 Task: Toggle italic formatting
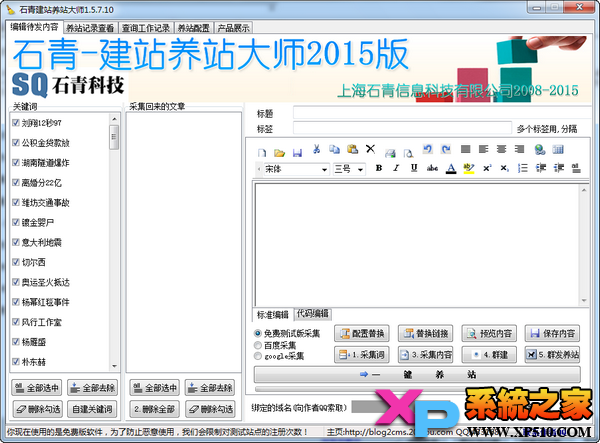pyautogui.click(x=396, y=168)
